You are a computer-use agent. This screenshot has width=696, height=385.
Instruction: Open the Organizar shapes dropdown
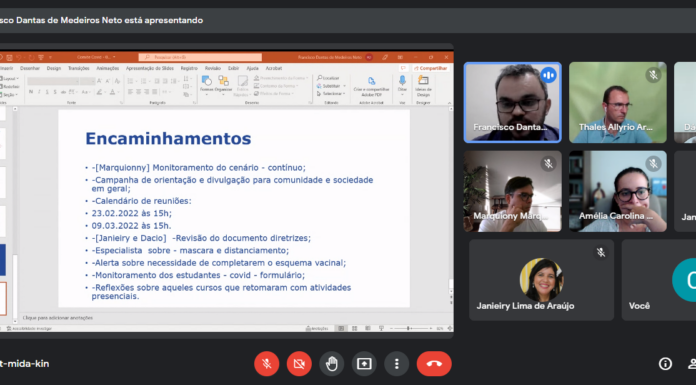point(223,84)
